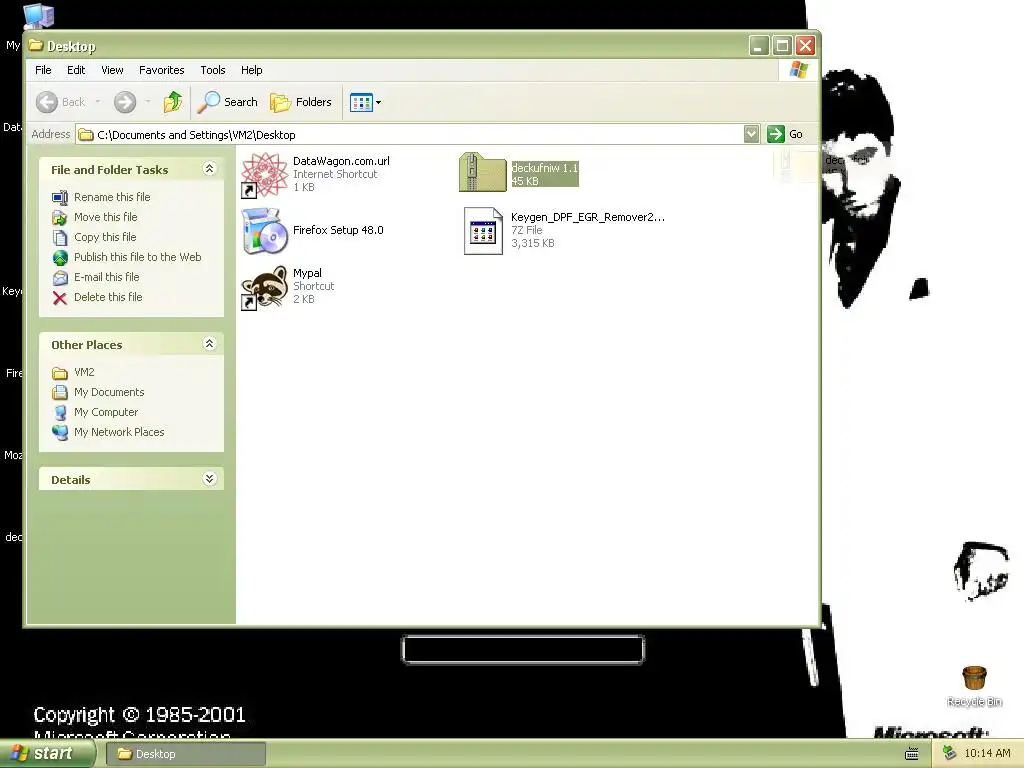Click Rename this file
This screenshot has height=768, width=1024.
pos(112,197)
